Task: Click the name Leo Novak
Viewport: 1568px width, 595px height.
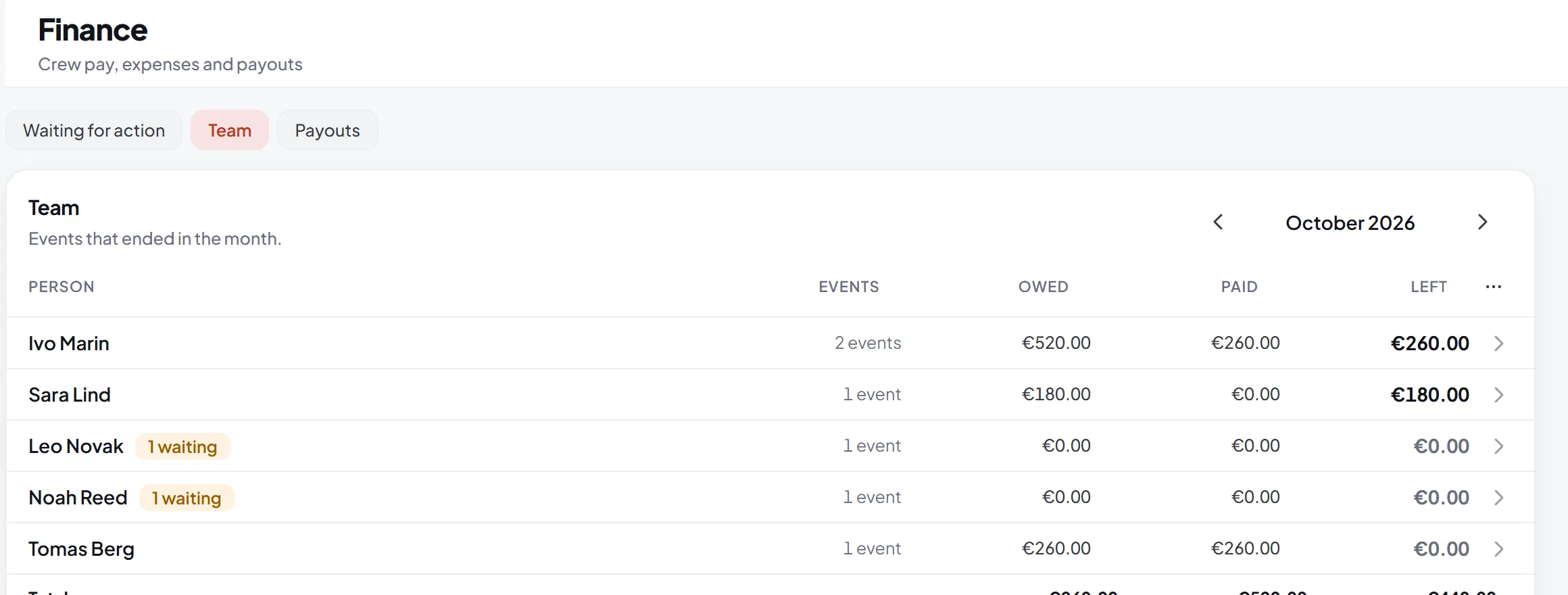Action: 76,446
